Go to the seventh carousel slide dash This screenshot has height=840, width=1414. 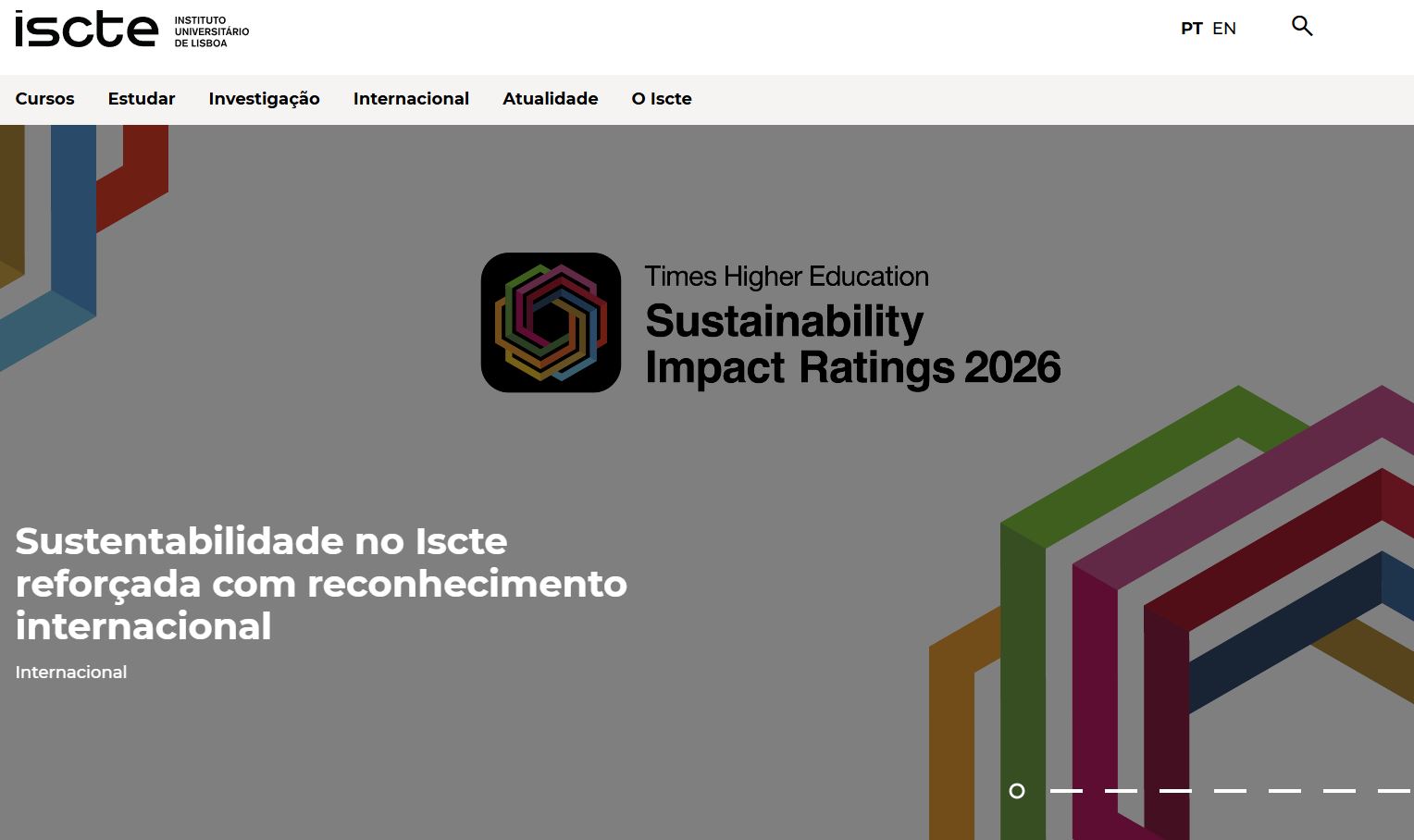click(x=1339, y=791)
